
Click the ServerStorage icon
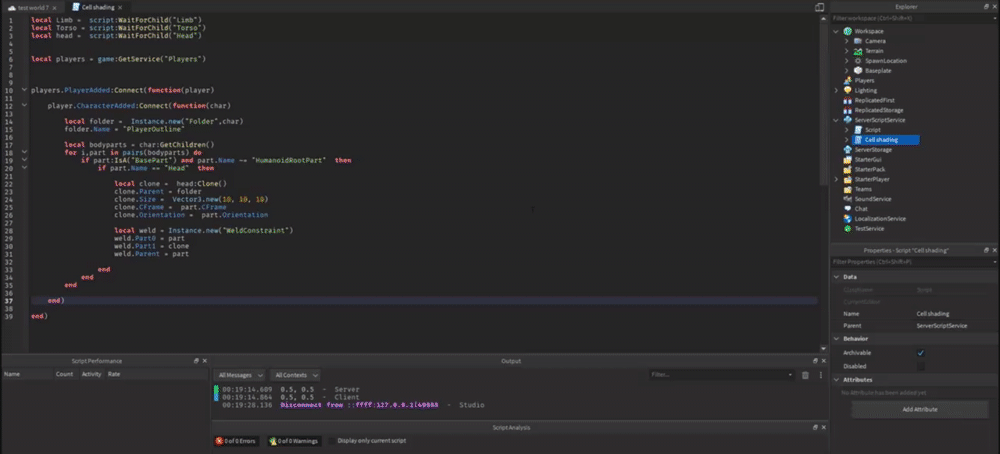coord(848,149)
